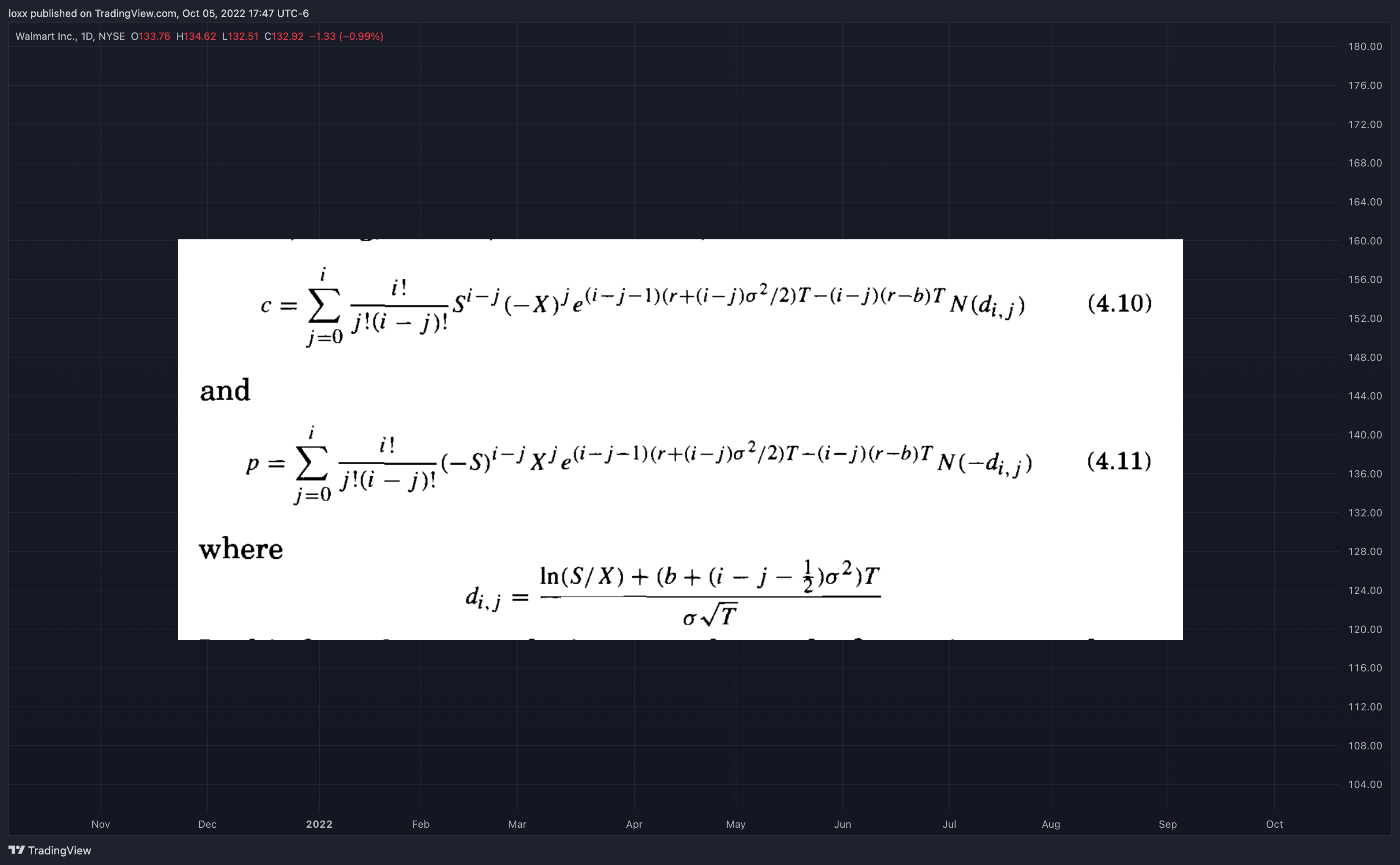This screenshot has width=1400, height=865.
Task: Select the 120.00 price axis label
Action: [x=1364, y=629]
